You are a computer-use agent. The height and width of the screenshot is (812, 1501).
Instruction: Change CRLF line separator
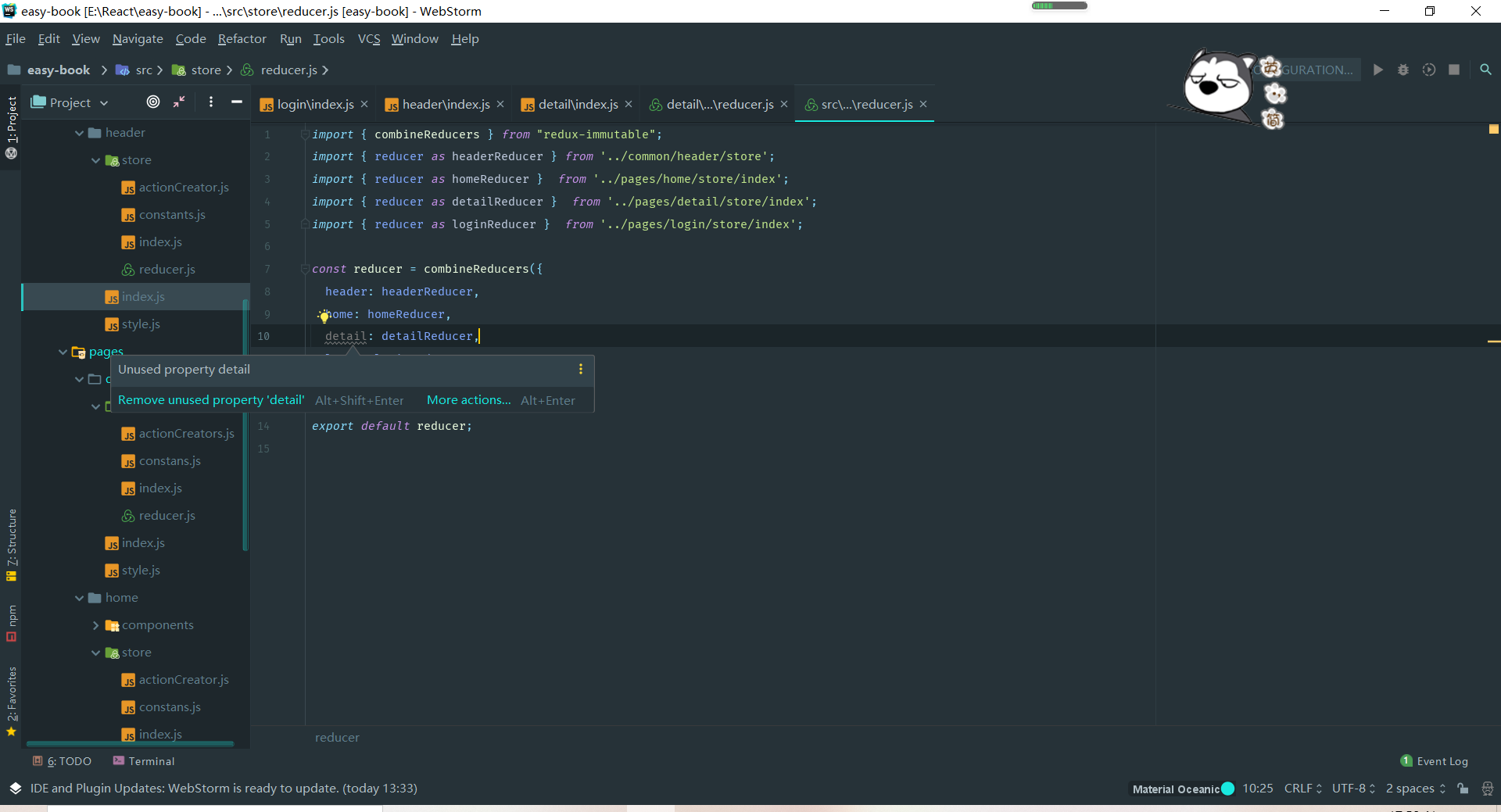point(1302,789)
